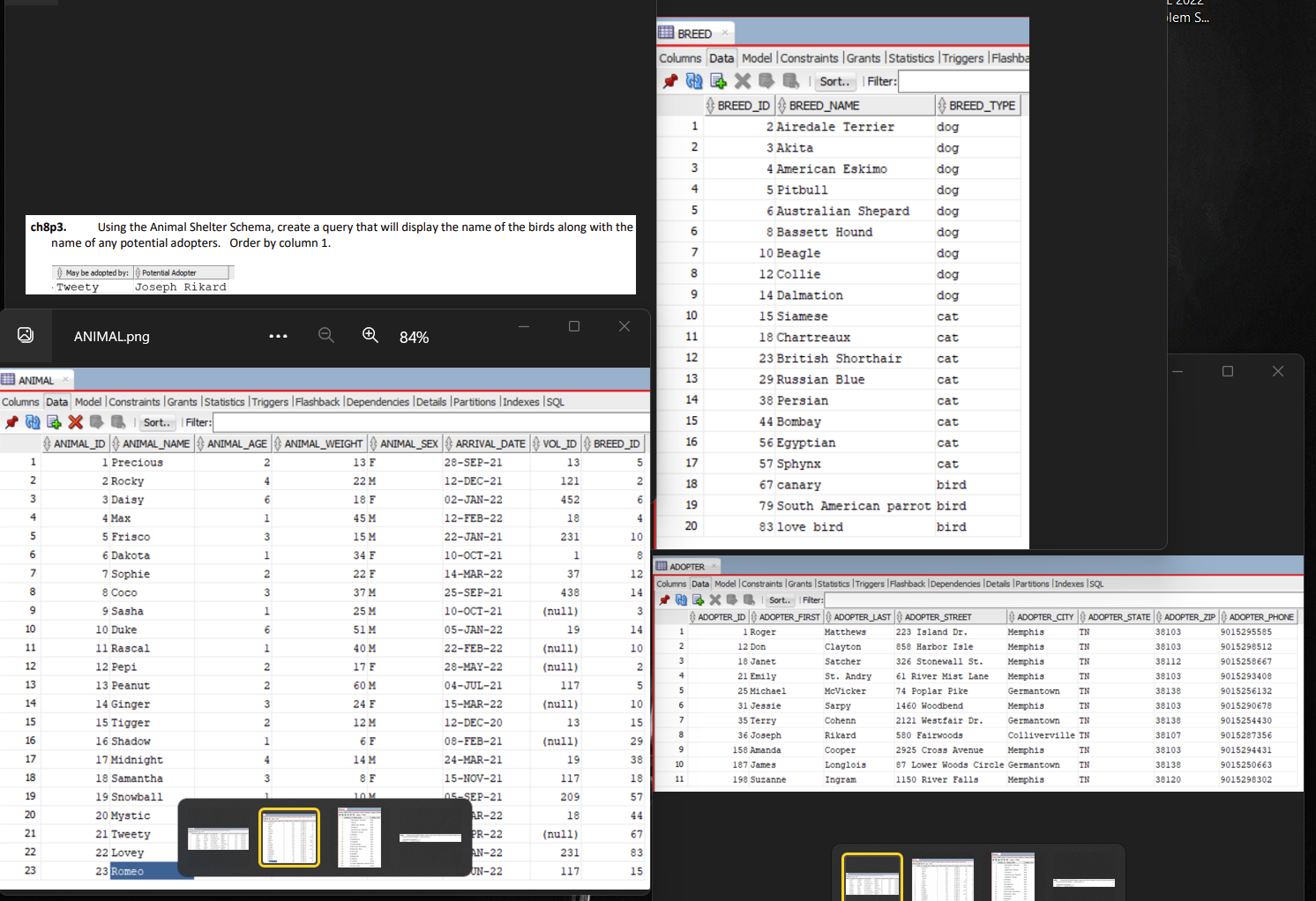Image resolution: width=1316 pixels, height=901 pixels.
Task: Open the SQL tab in the ADOPTER window
Action: [x=1095, y=584]
